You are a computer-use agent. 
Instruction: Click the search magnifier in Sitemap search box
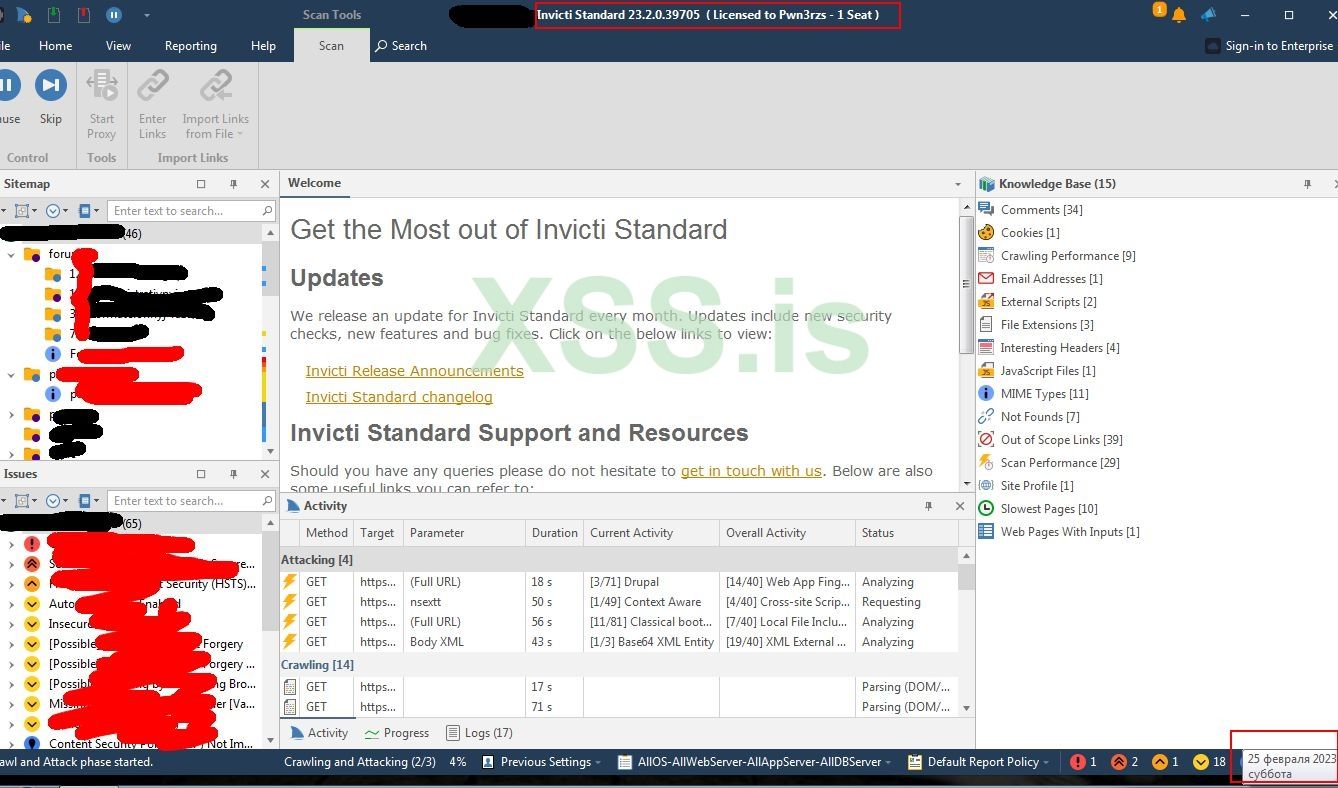(x=267, y=211)
